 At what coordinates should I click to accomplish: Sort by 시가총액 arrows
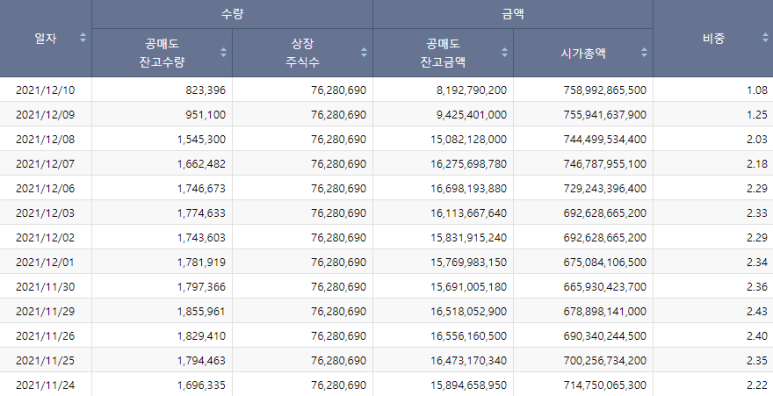(x=644, y=52)
